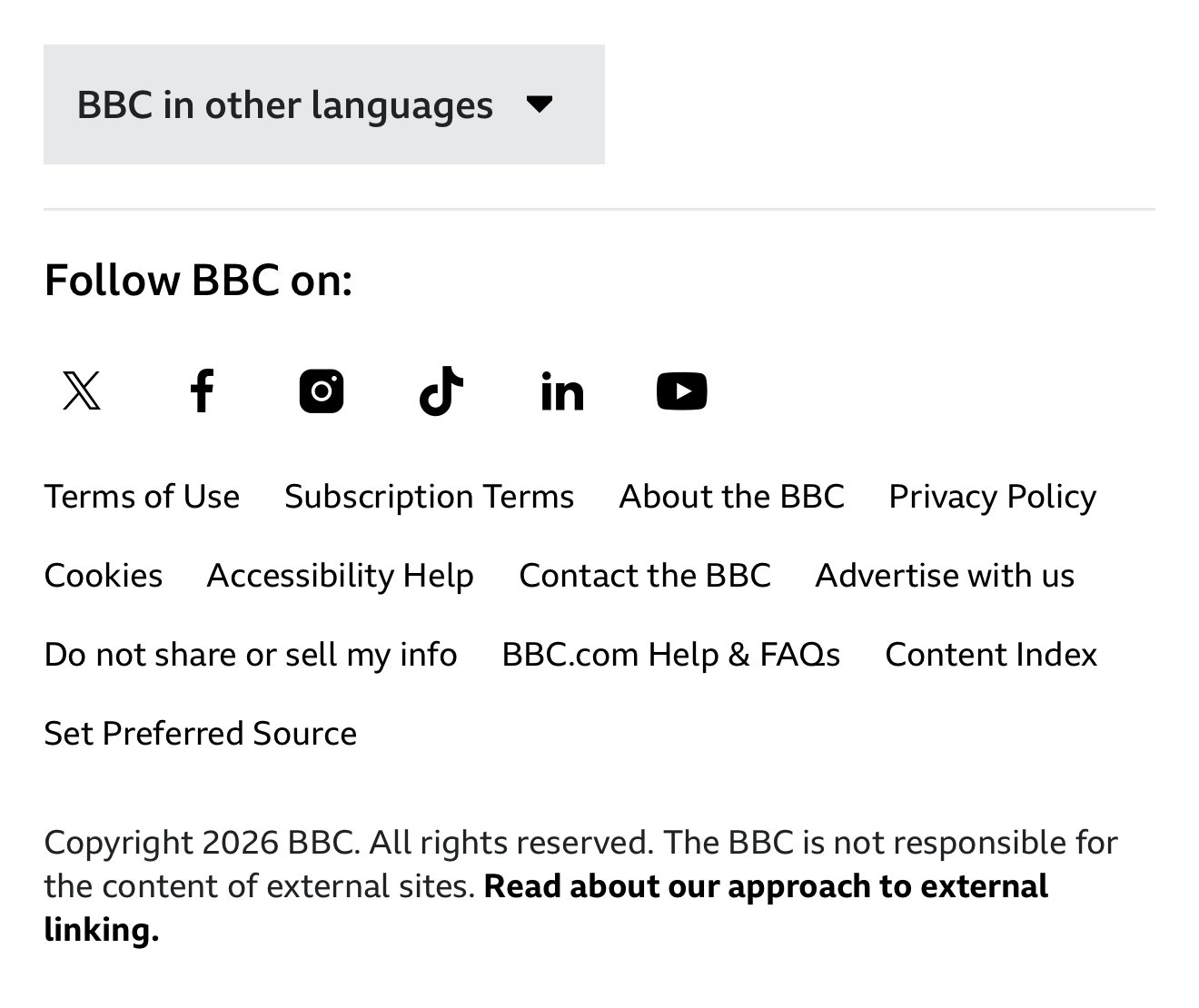Open About the BBC
Viewport: 1199px width, 1008px height.
[x=731, y=497]
